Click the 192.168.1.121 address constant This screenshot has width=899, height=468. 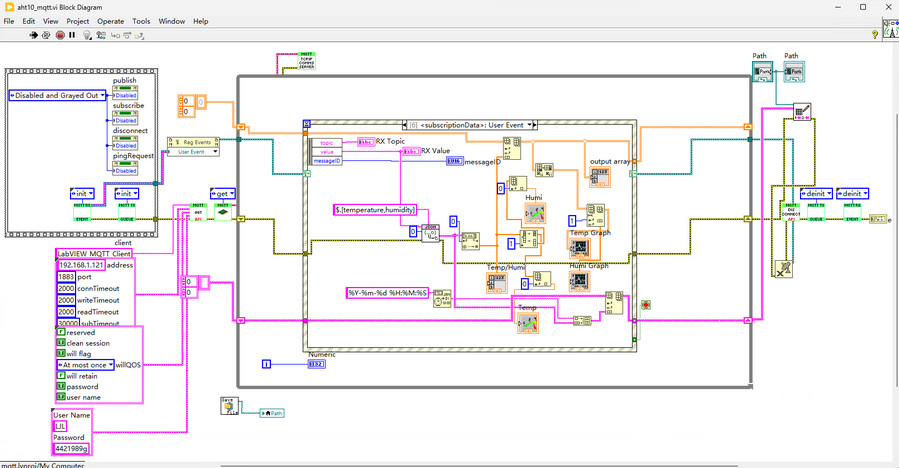click(x=81, y=265)
